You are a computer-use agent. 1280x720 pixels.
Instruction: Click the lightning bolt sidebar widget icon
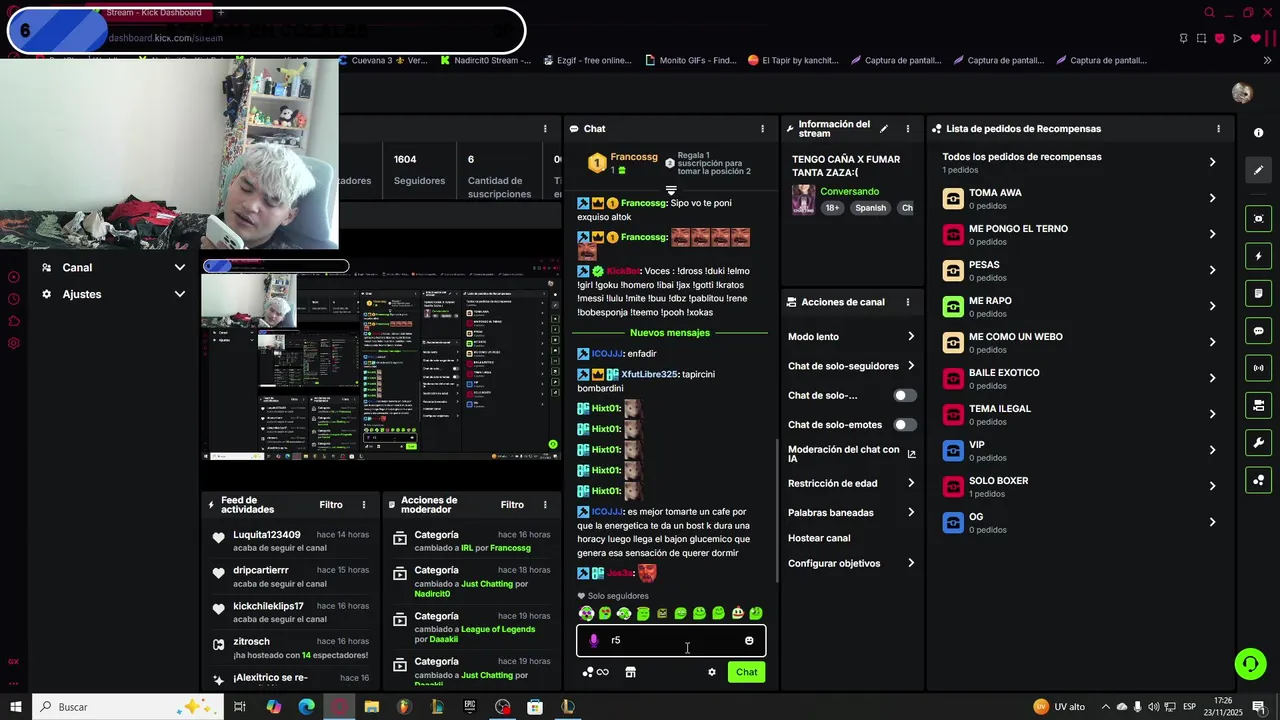(x=1258, y=256)
